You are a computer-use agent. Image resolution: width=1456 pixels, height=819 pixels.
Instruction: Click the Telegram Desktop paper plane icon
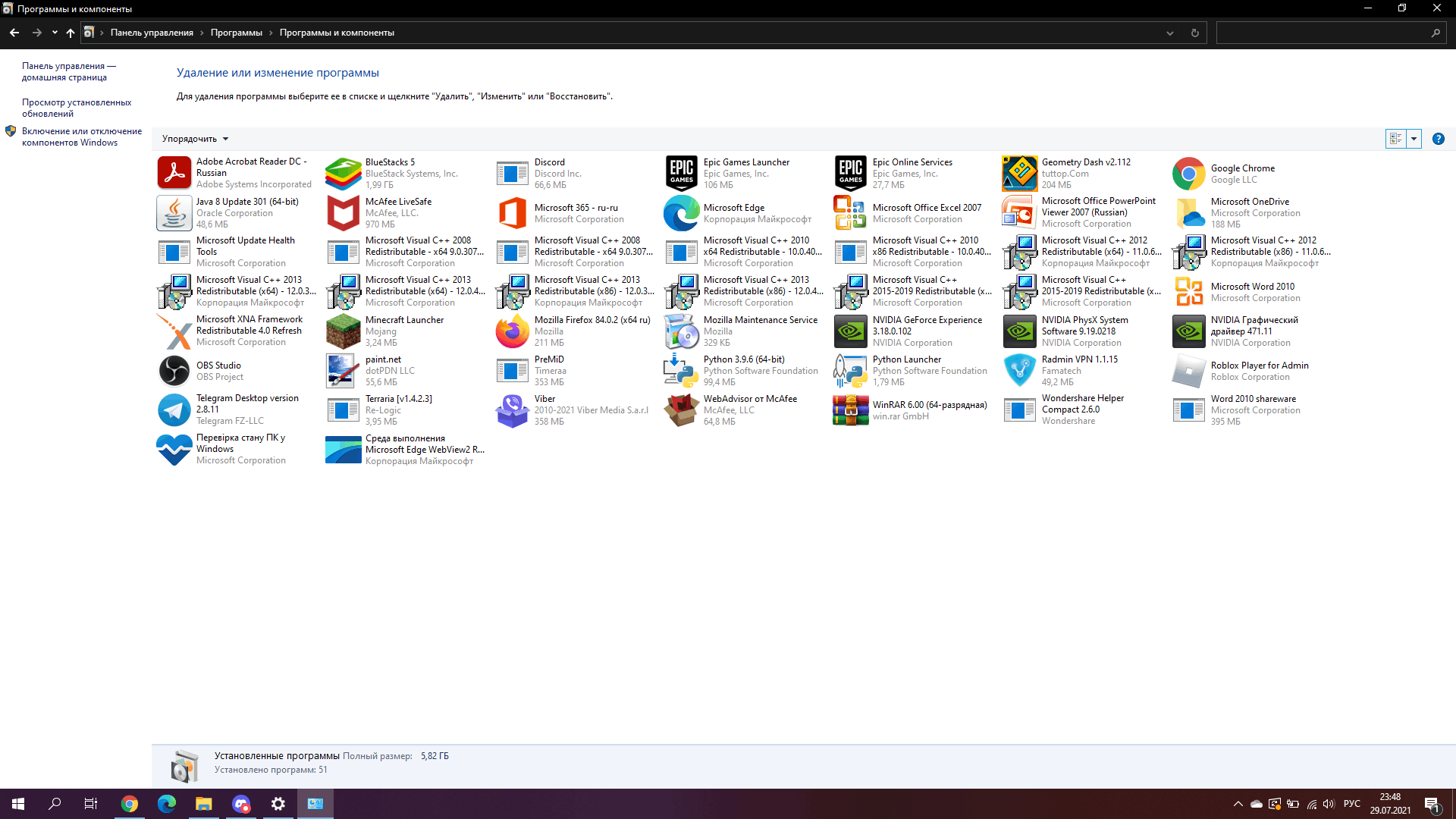[174, 410]
